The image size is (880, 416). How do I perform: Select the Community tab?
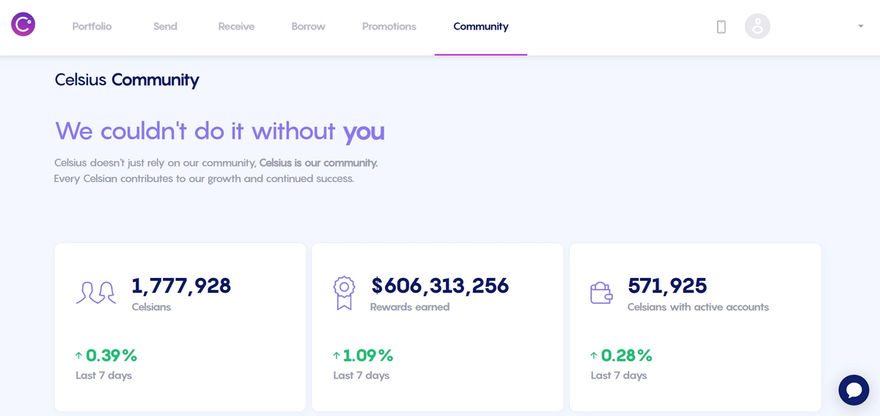[481, 26]
